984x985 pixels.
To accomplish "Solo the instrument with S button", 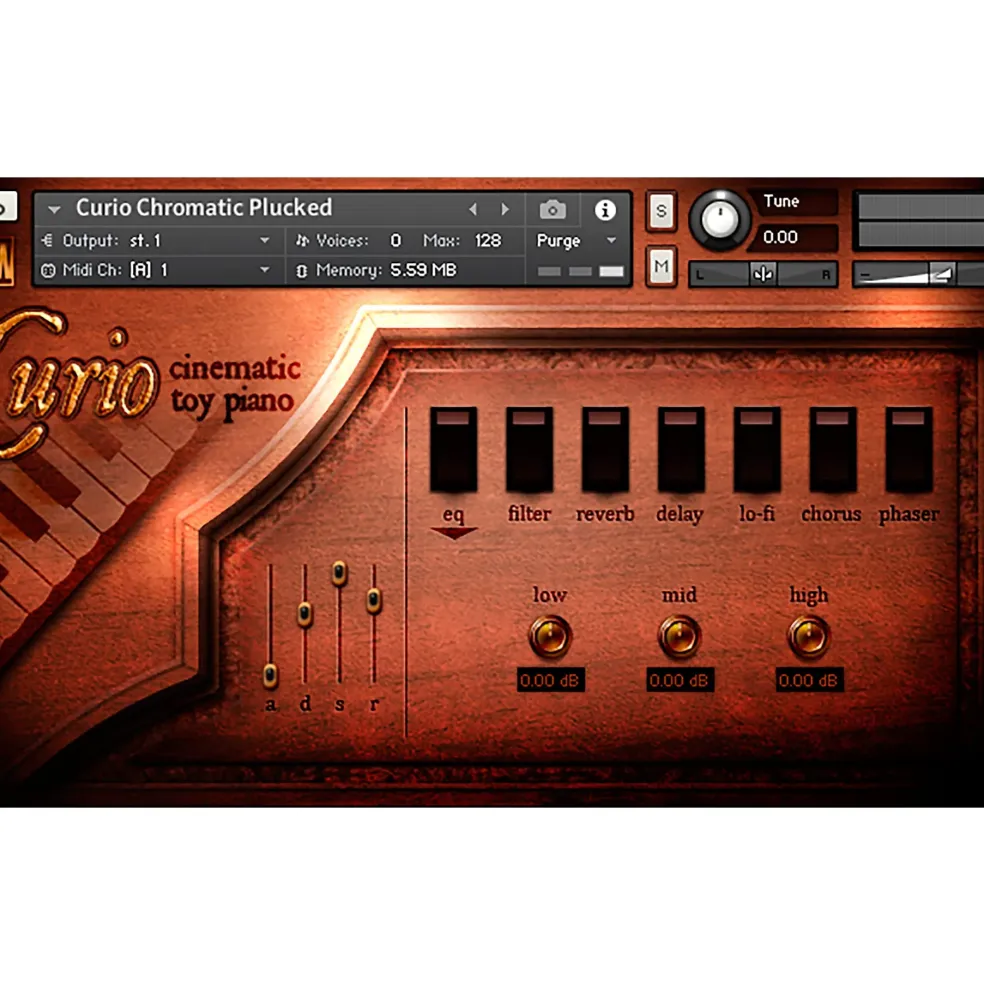I will 661,211.
